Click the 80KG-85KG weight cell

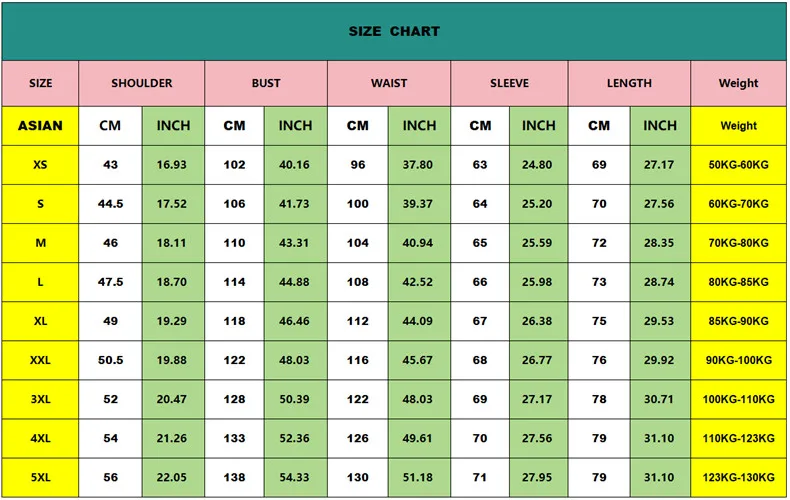click(739, 282)
